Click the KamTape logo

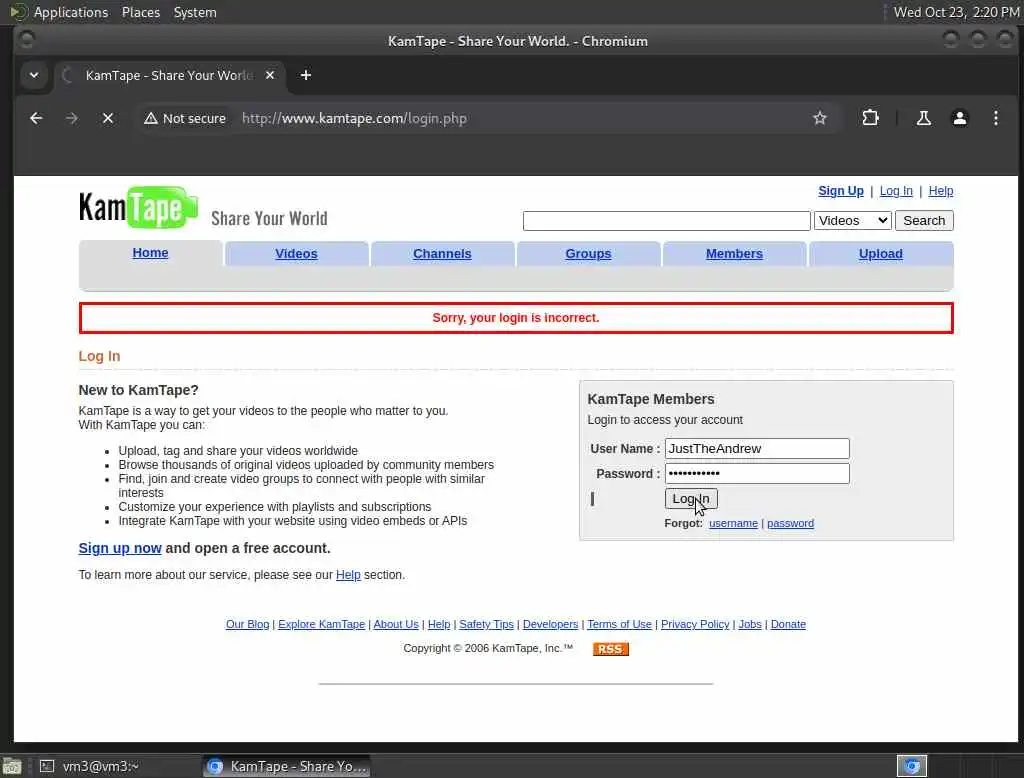coord(138,208)
